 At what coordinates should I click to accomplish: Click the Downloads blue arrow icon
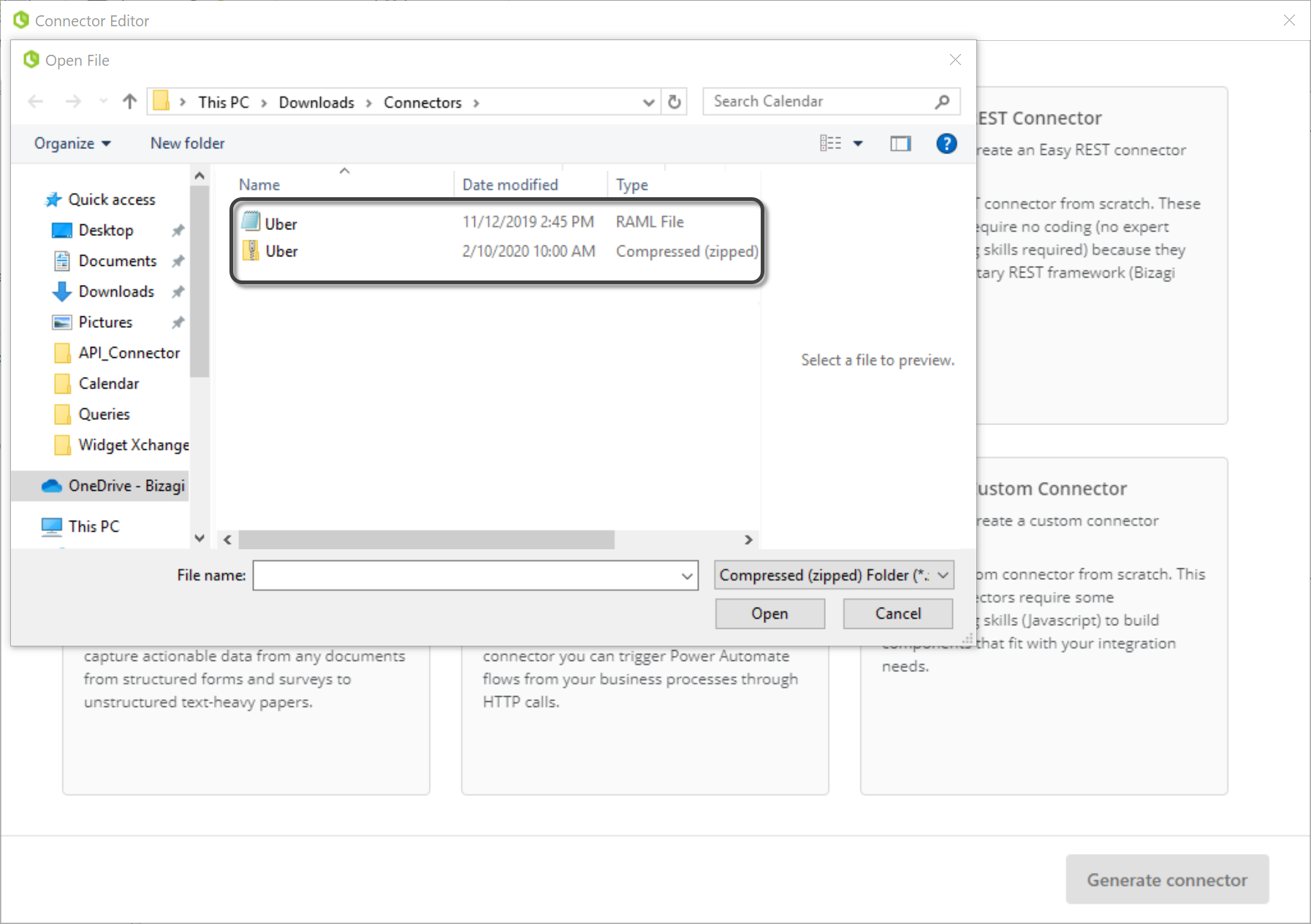point(62,291)
